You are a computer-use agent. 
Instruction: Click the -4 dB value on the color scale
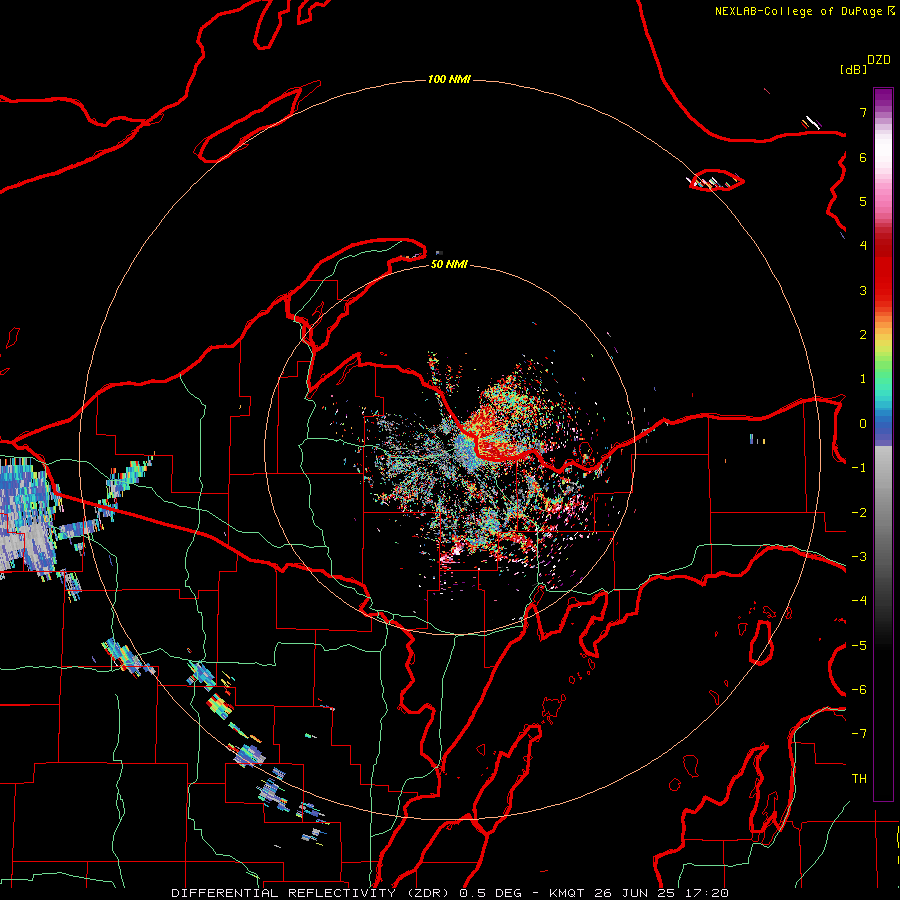tap(859, 601)
